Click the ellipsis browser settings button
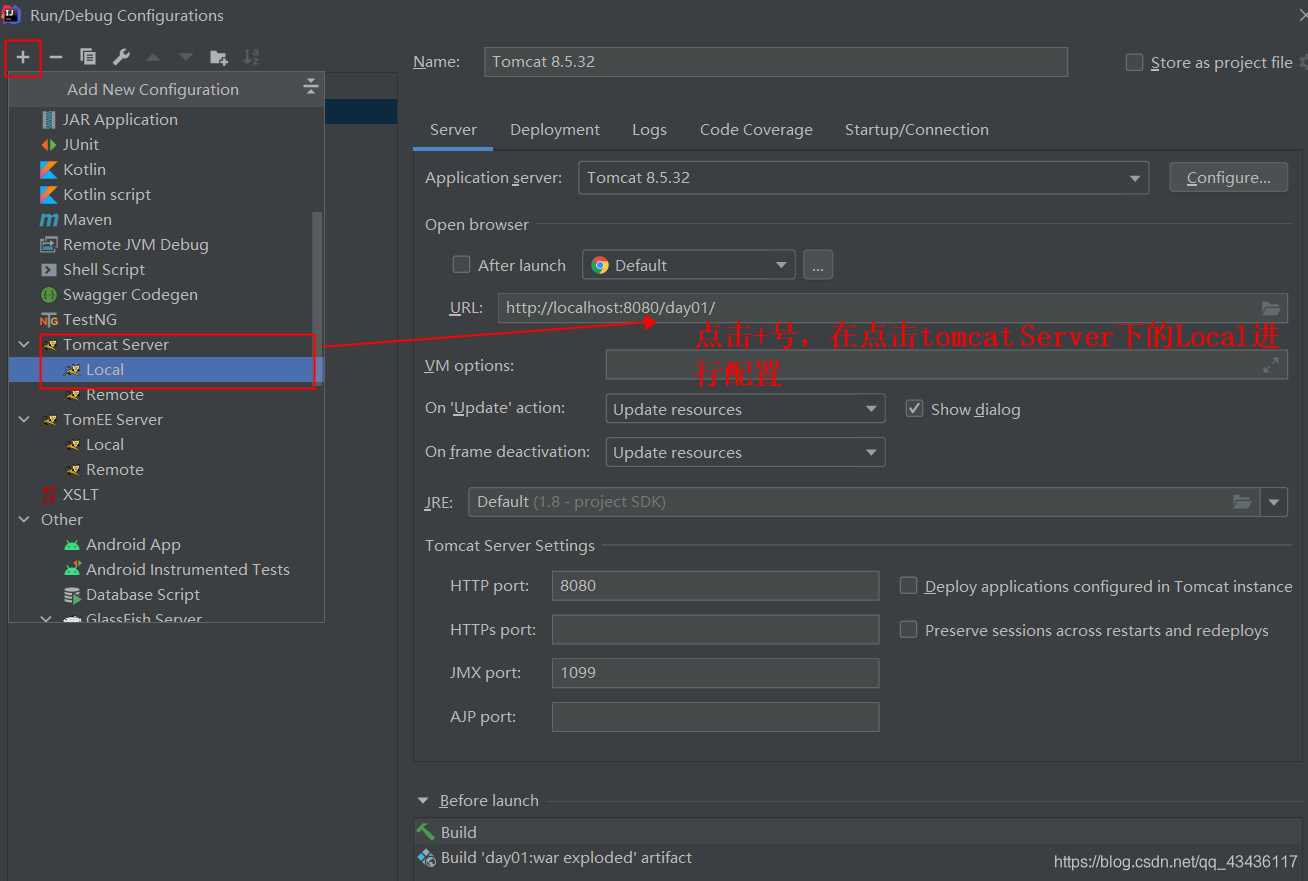The height and width of the screenshot is (881, 1308). pyautogui.click(x=818, y=265)
